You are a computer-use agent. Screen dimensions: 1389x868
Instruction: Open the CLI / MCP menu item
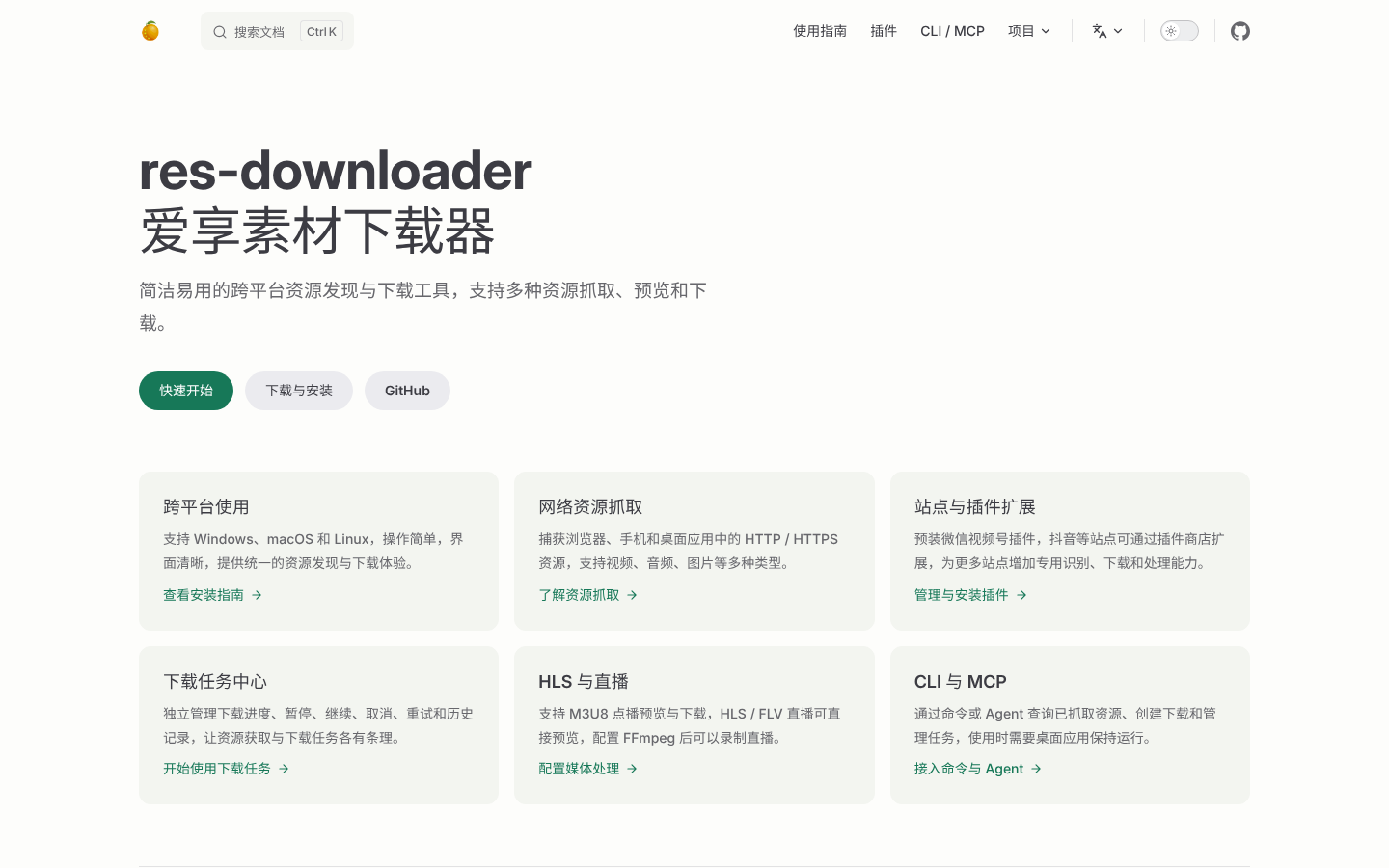click(x=952, y=31)
